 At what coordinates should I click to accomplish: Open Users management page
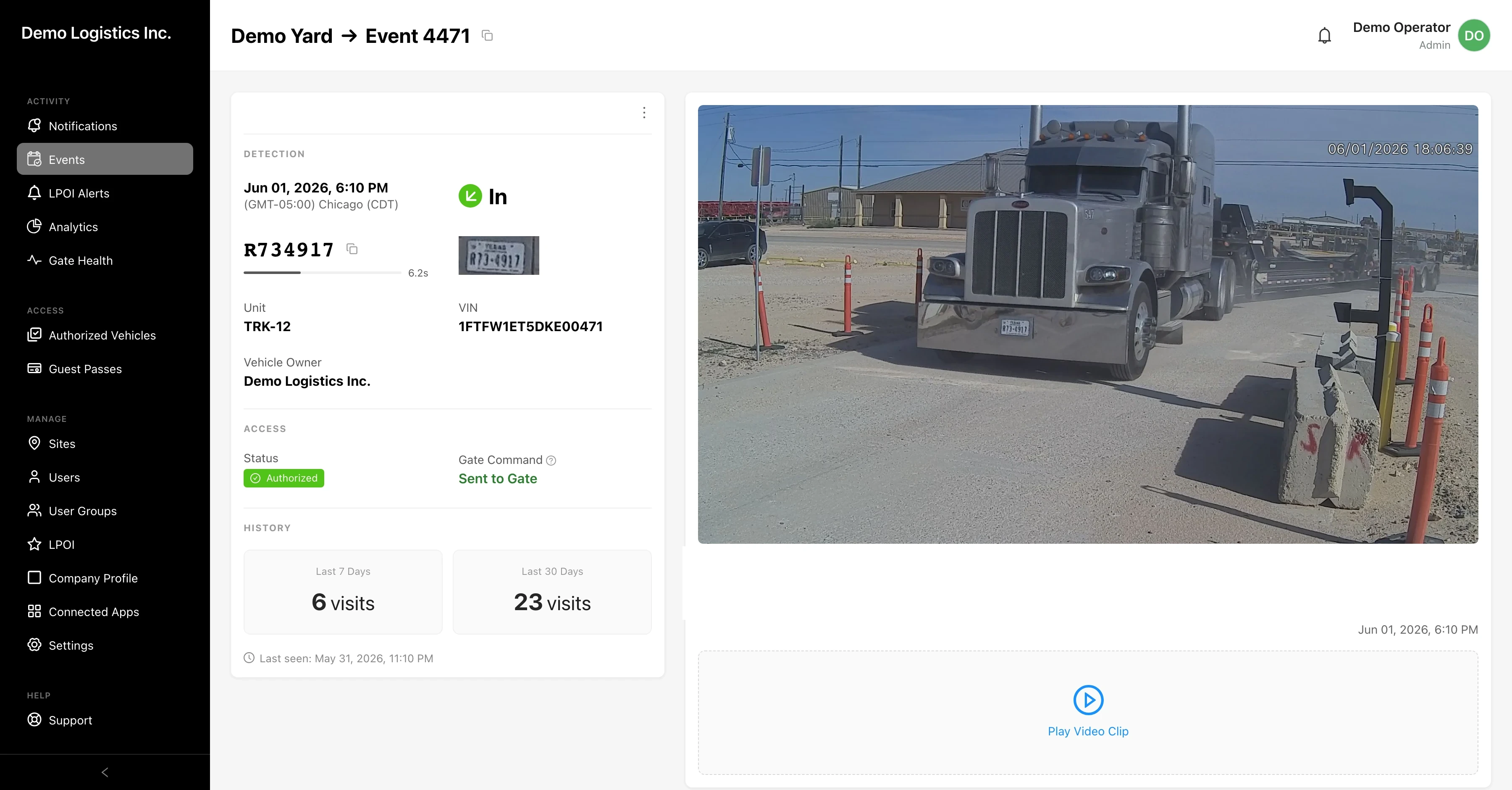105,477
